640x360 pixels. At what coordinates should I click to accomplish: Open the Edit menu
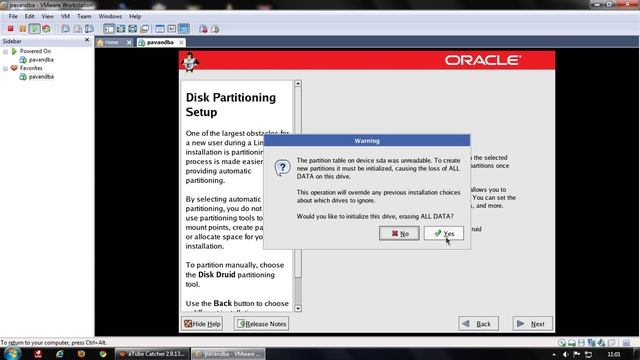coord(29,16)
